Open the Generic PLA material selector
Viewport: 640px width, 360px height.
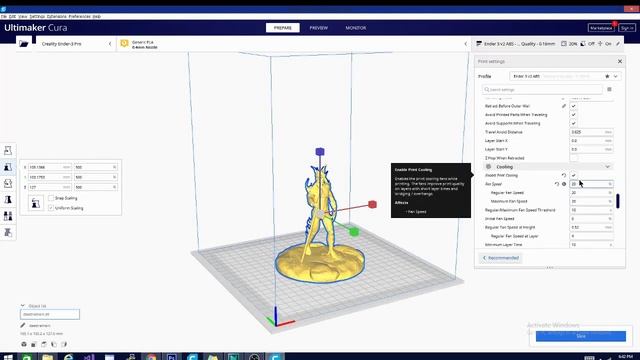pos(293,44)
